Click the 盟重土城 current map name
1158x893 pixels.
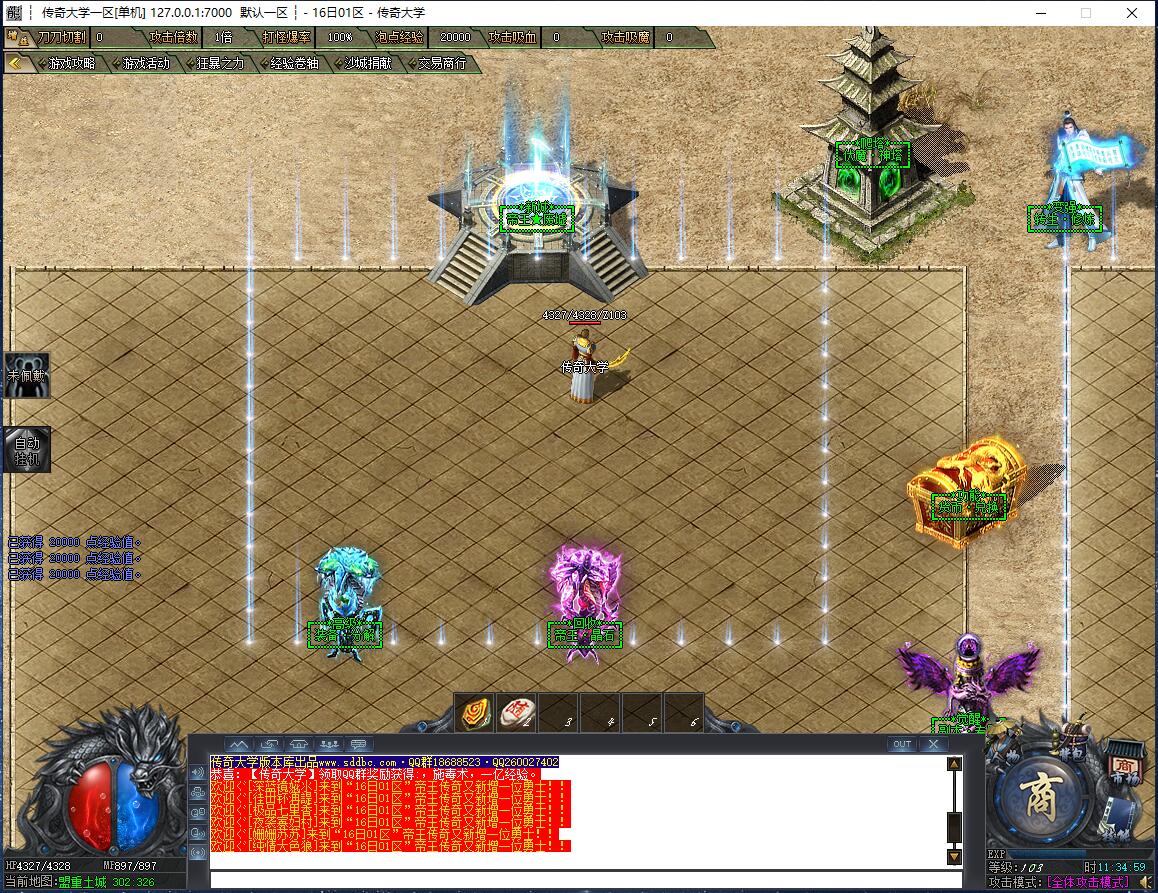tap(82, 882)
